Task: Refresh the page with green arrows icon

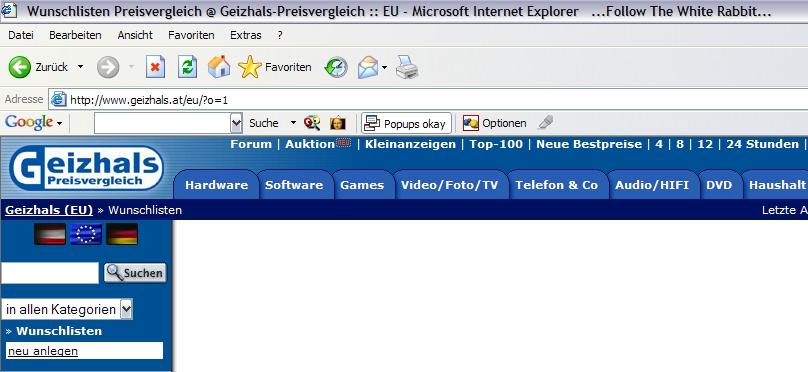Action: click(x=188, y=67)
